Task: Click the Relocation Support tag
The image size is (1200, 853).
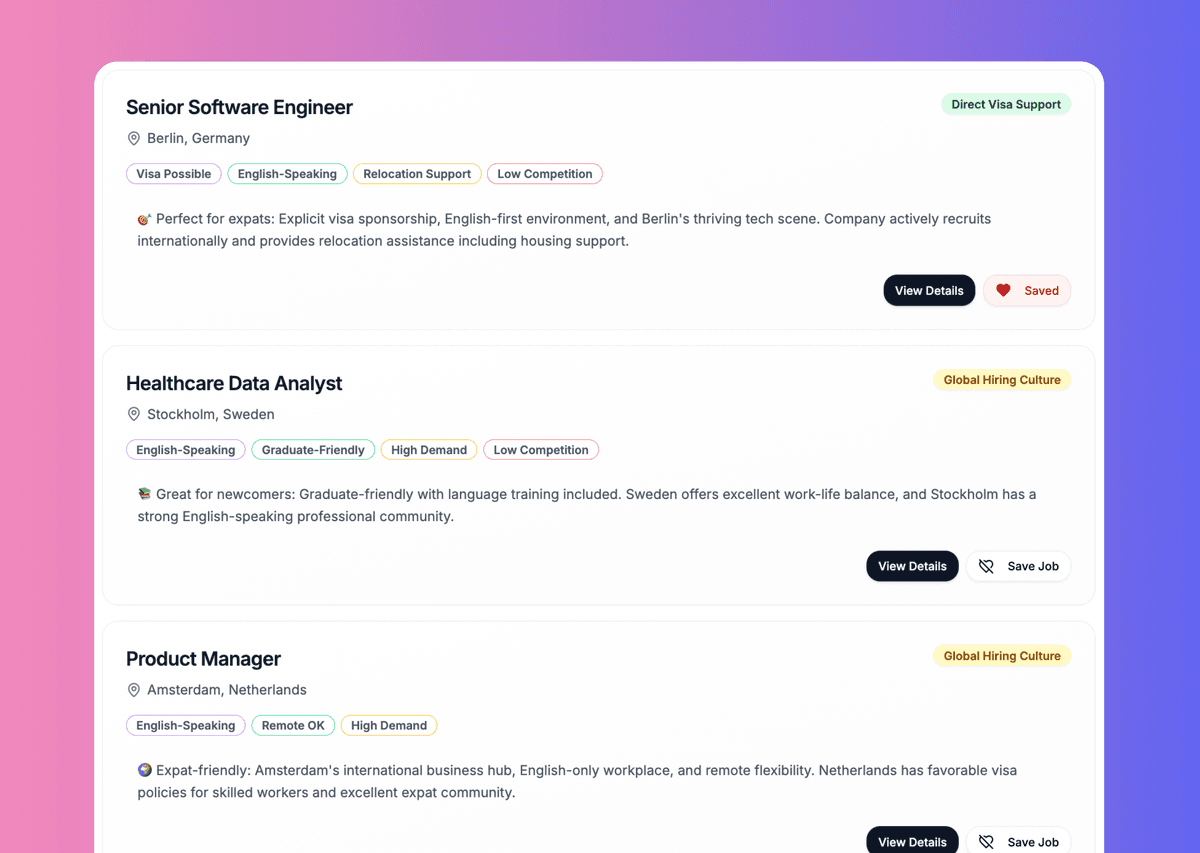Action: pyautogui.click(x=417, y=174)
